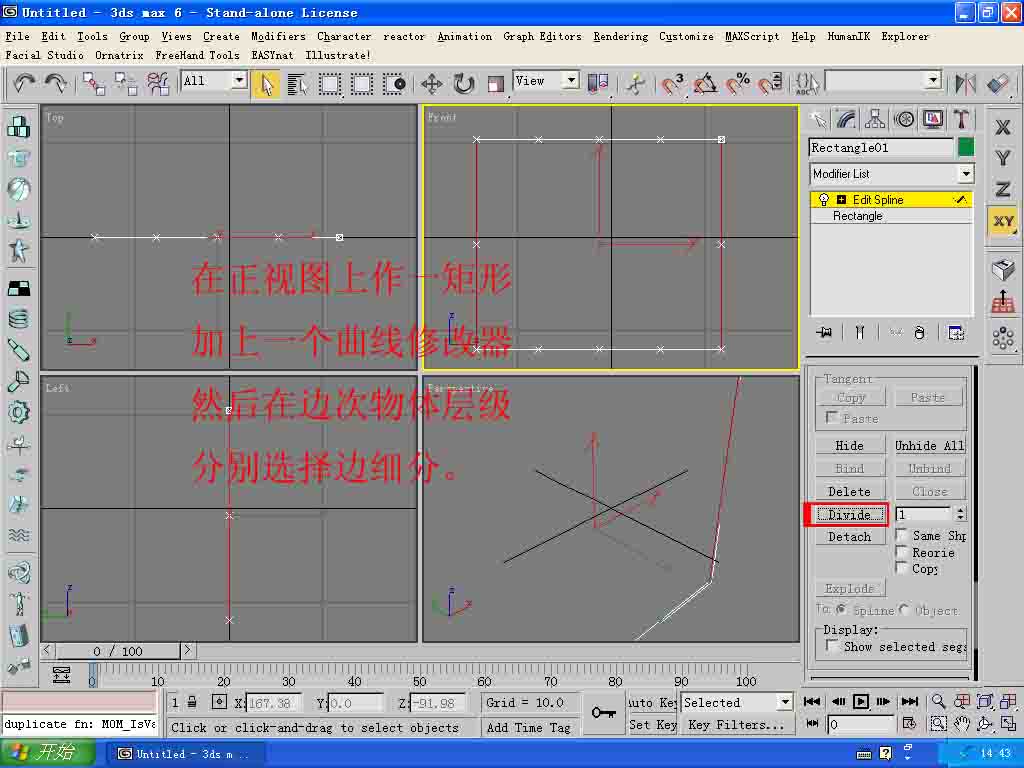Toggle the 3D Snap magnet icon

click(672, 84)
